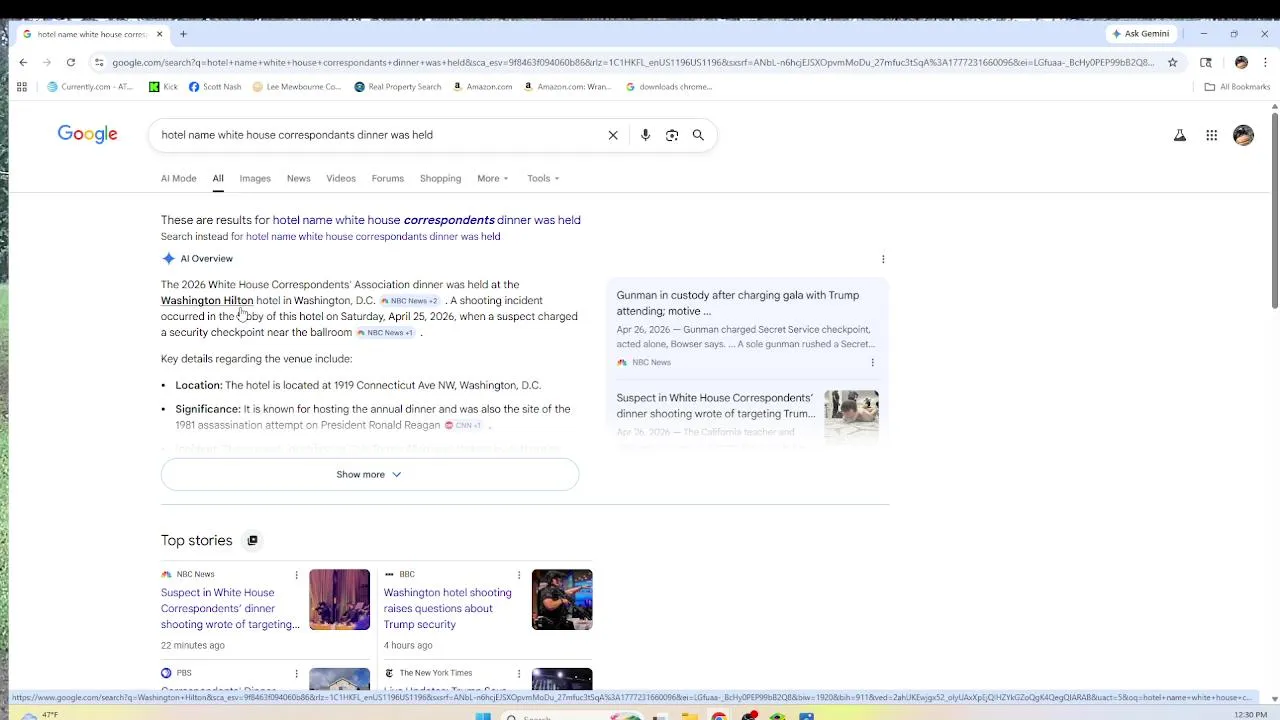The width and height of the screenshot is (1280, 720).
Task: Open the Chrome side panel icon
Action: tap(1206, 62)
